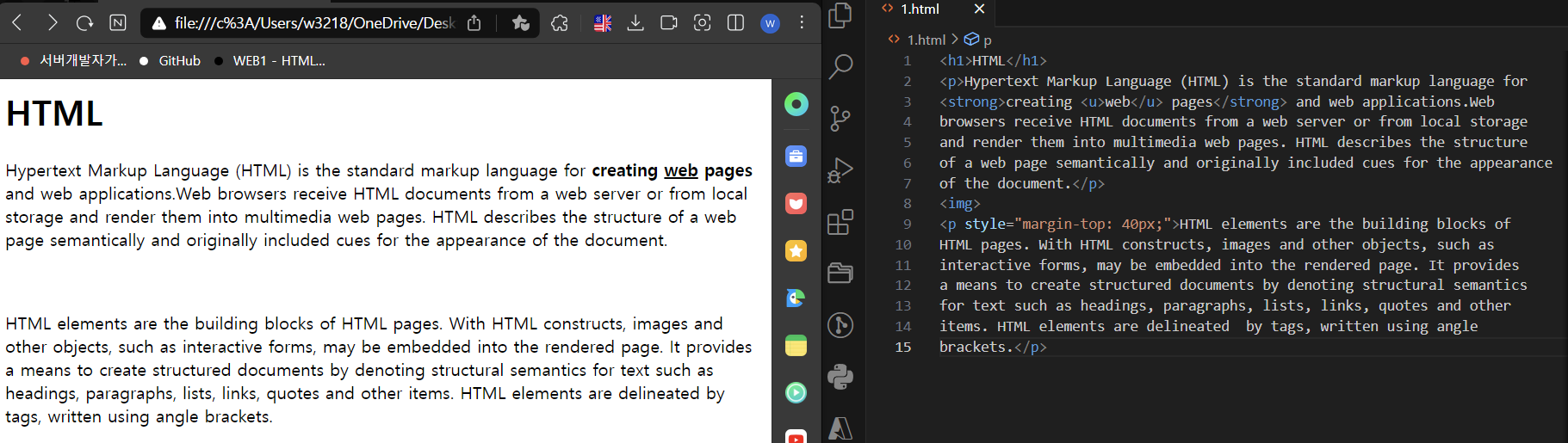Go back in browser history
Image resolution: width=1568 pixels, height=443 pixels.
coord(17,22)
